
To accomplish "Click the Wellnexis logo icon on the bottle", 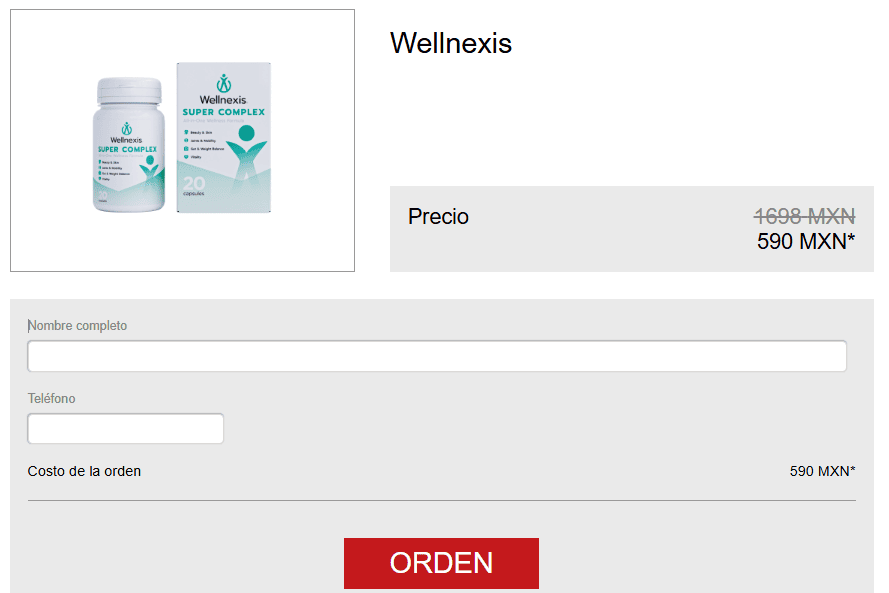I will (x=126, y=129).
